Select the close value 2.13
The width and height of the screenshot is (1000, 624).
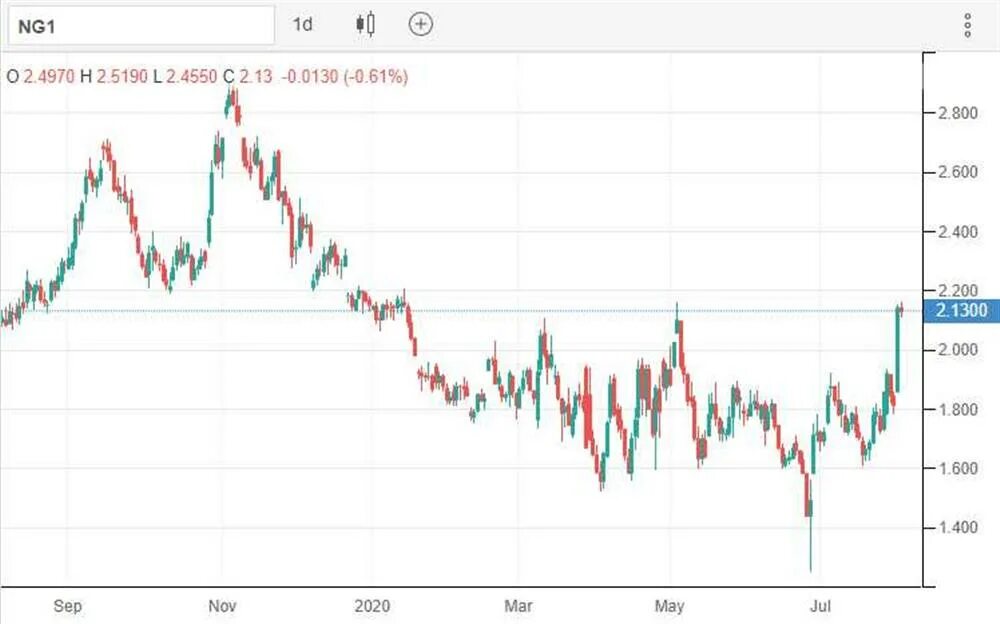256,77
